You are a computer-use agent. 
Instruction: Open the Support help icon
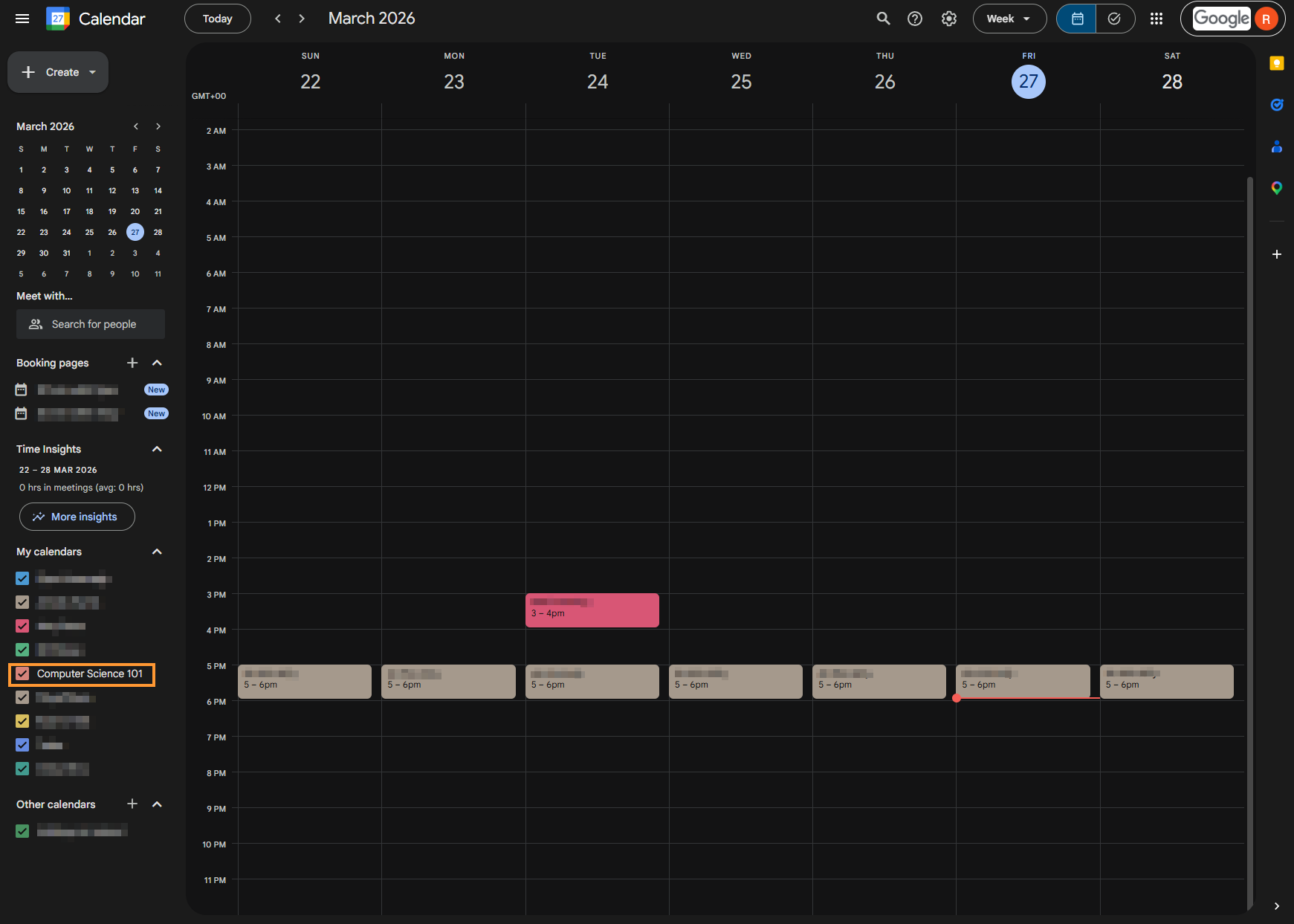click(915, 19)
